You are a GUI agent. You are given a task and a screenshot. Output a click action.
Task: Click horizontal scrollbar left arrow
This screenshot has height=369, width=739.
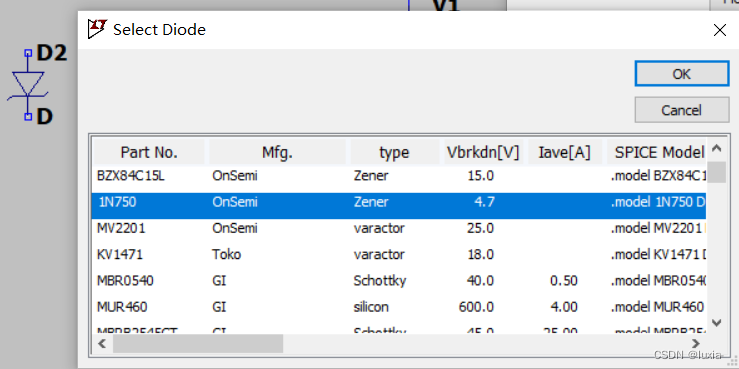tap(102, 344)
